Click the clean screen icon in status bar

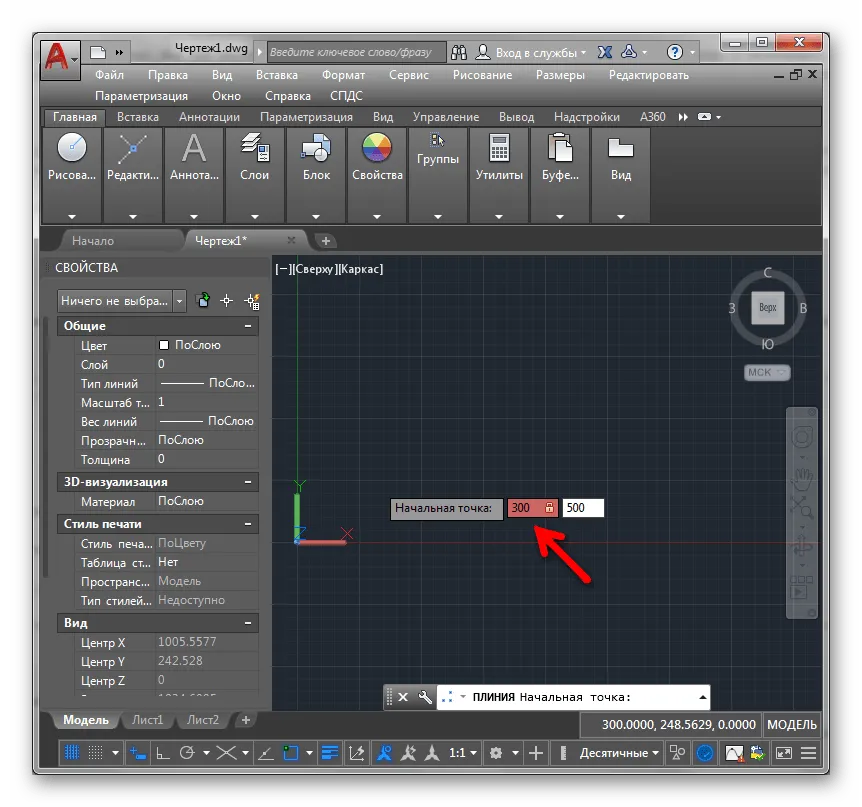point(783,753)
